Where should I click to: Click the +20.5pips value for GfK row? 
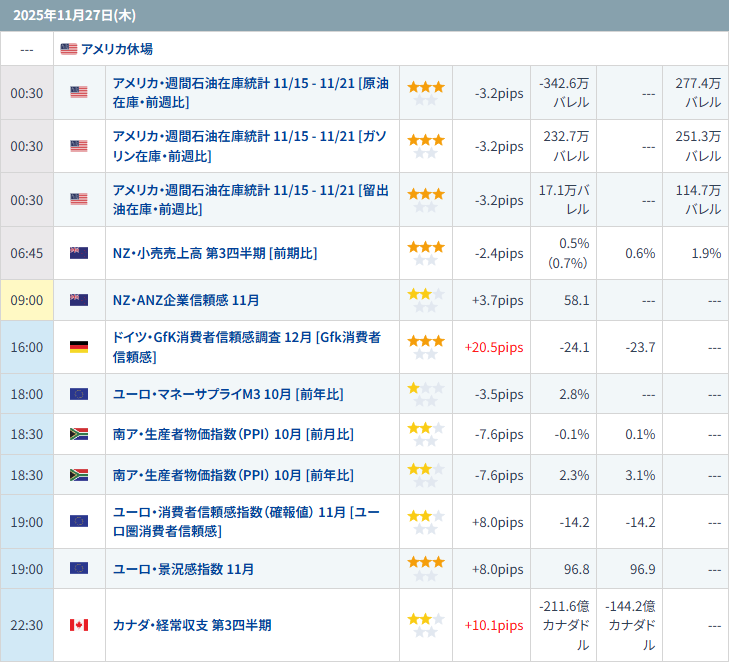tap(493, 347)
